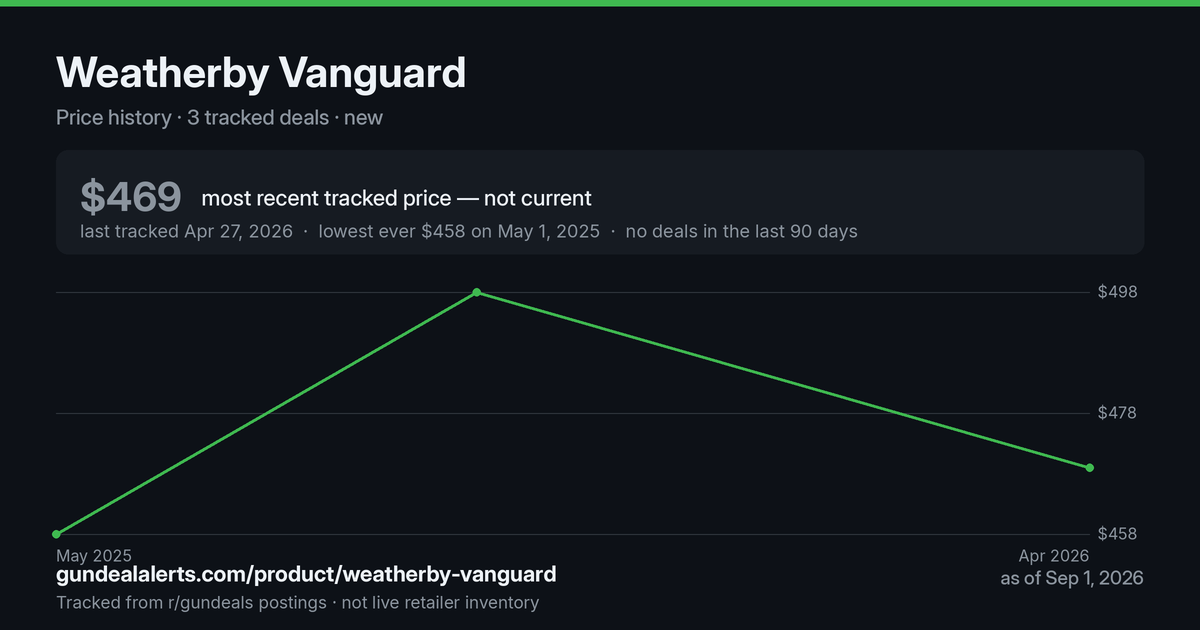Click 'Tracked from r/gundeals postings' footnote
The height and width of the screenshot is (630, 1200).
pos(191,603)
